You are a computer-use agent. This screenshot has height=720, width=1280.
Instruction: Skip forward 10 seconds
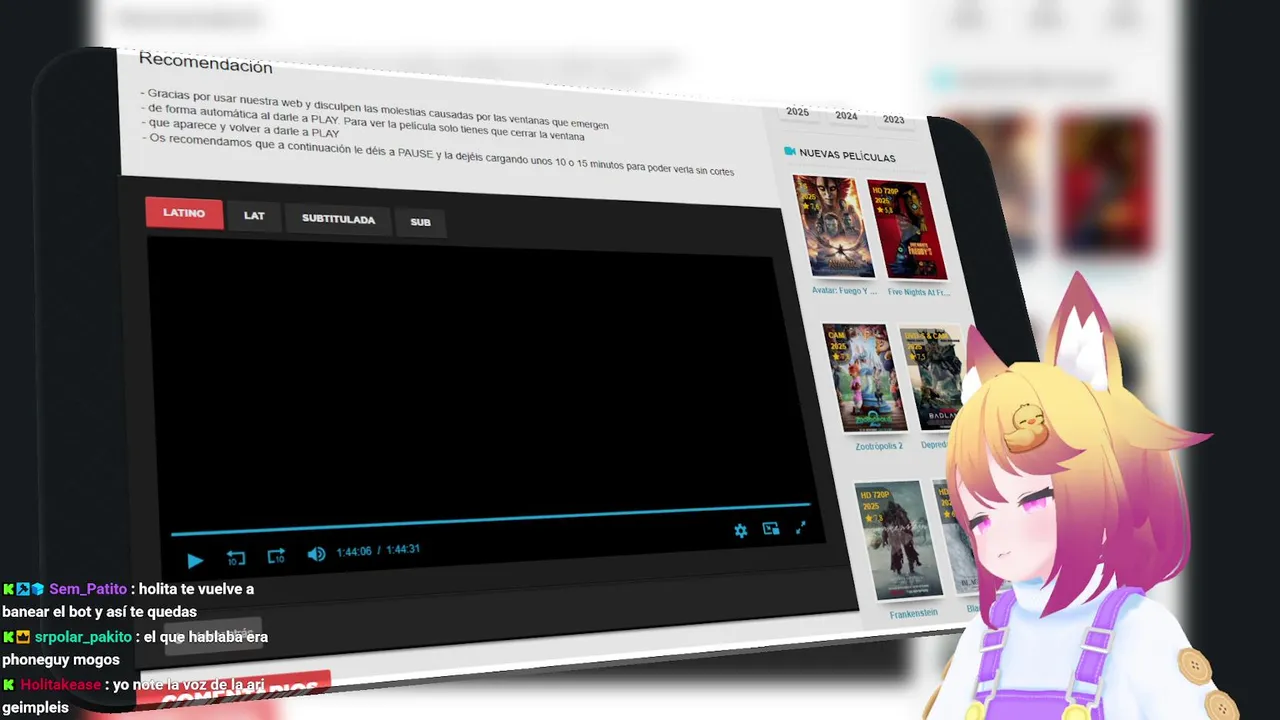coord(276,556)
